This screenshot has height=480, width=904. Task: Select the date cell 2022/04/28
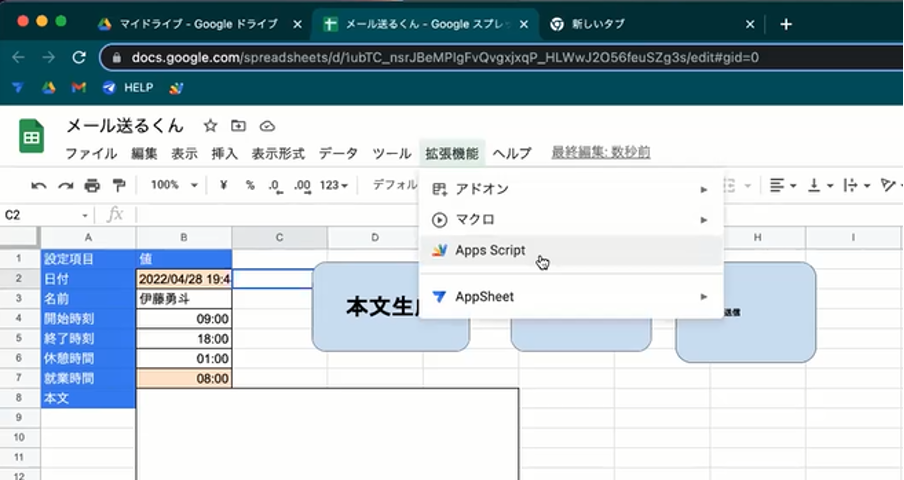coord(184,279)
